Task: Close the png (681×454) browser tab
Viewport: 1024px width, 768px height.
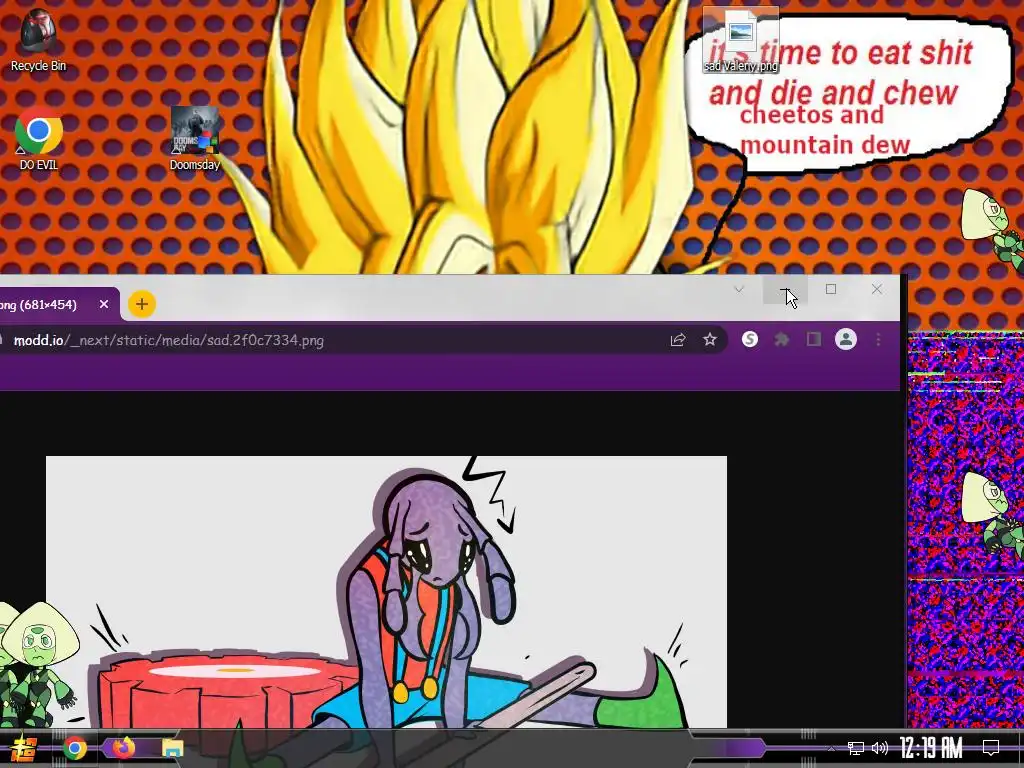Action: pyautogui.click(x=104, y=304)
